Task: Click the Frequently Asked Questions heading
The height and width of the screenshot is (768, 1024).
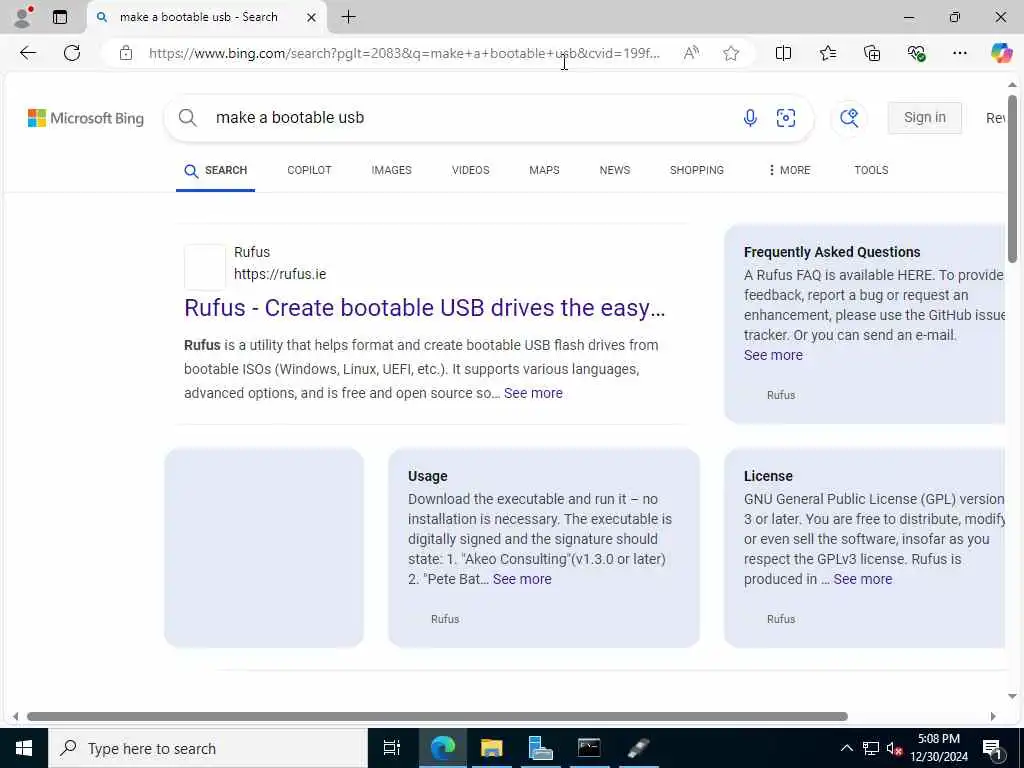Action: pos(832,252)
